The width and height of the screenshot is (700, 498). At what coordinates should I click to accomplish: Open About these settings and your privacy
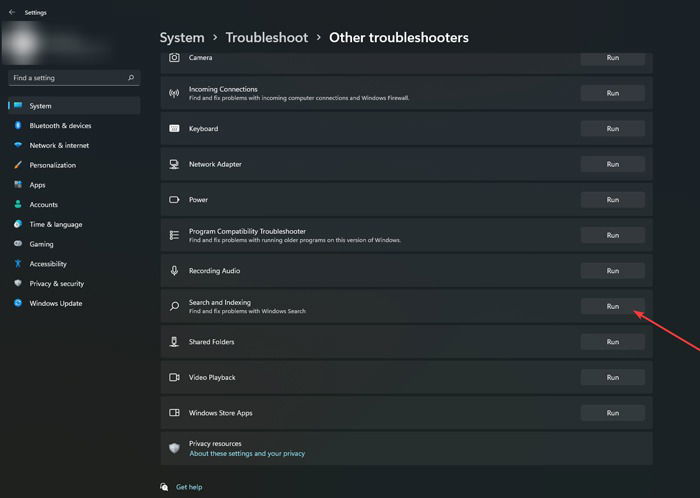(x=247, y=453)
